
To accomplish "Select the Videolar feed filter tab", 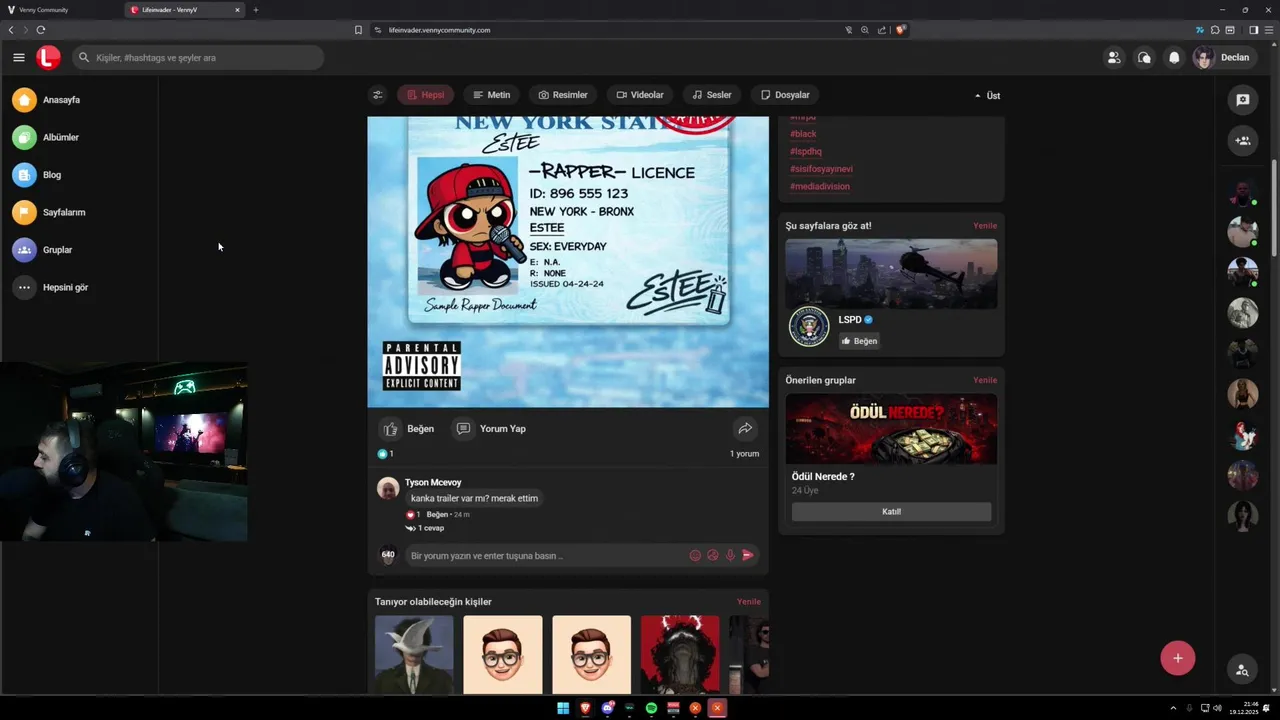I will pyautogui.click(x=640, y=95).
